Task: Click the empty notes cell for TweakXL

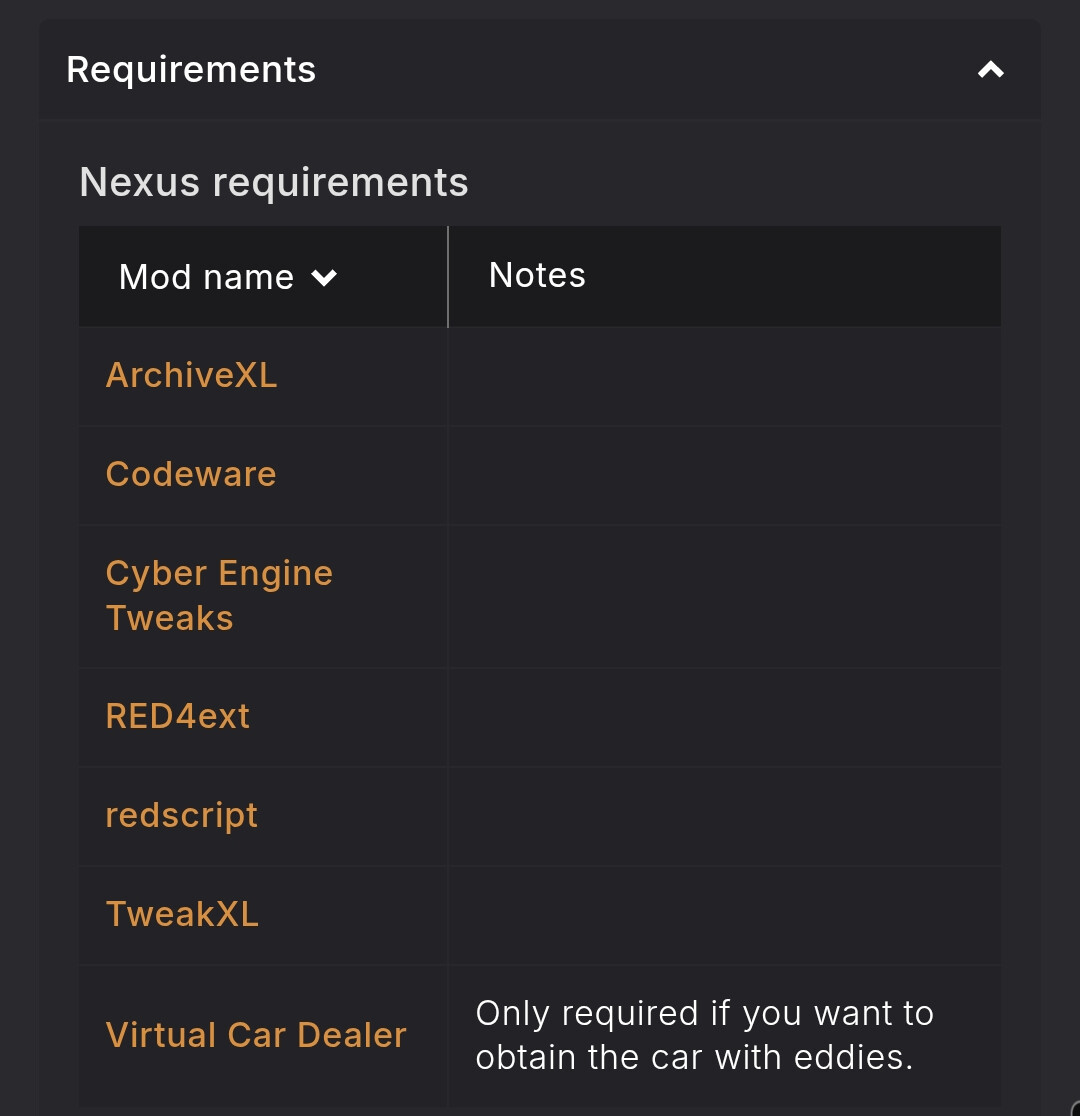Action: (724, 915)
